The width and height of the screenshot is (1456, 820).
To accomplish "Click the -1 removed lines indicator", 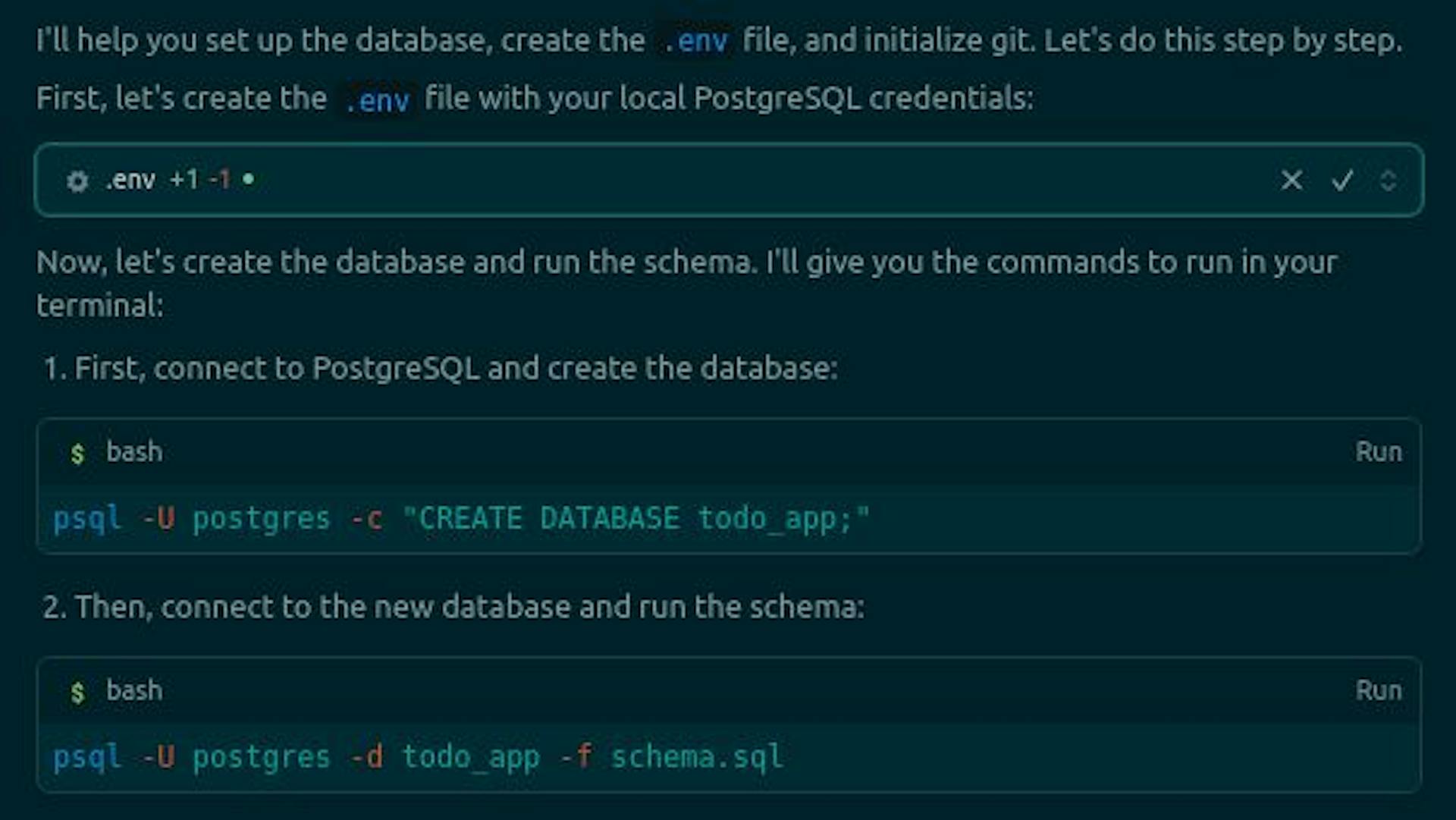I will tap(220, 180).
